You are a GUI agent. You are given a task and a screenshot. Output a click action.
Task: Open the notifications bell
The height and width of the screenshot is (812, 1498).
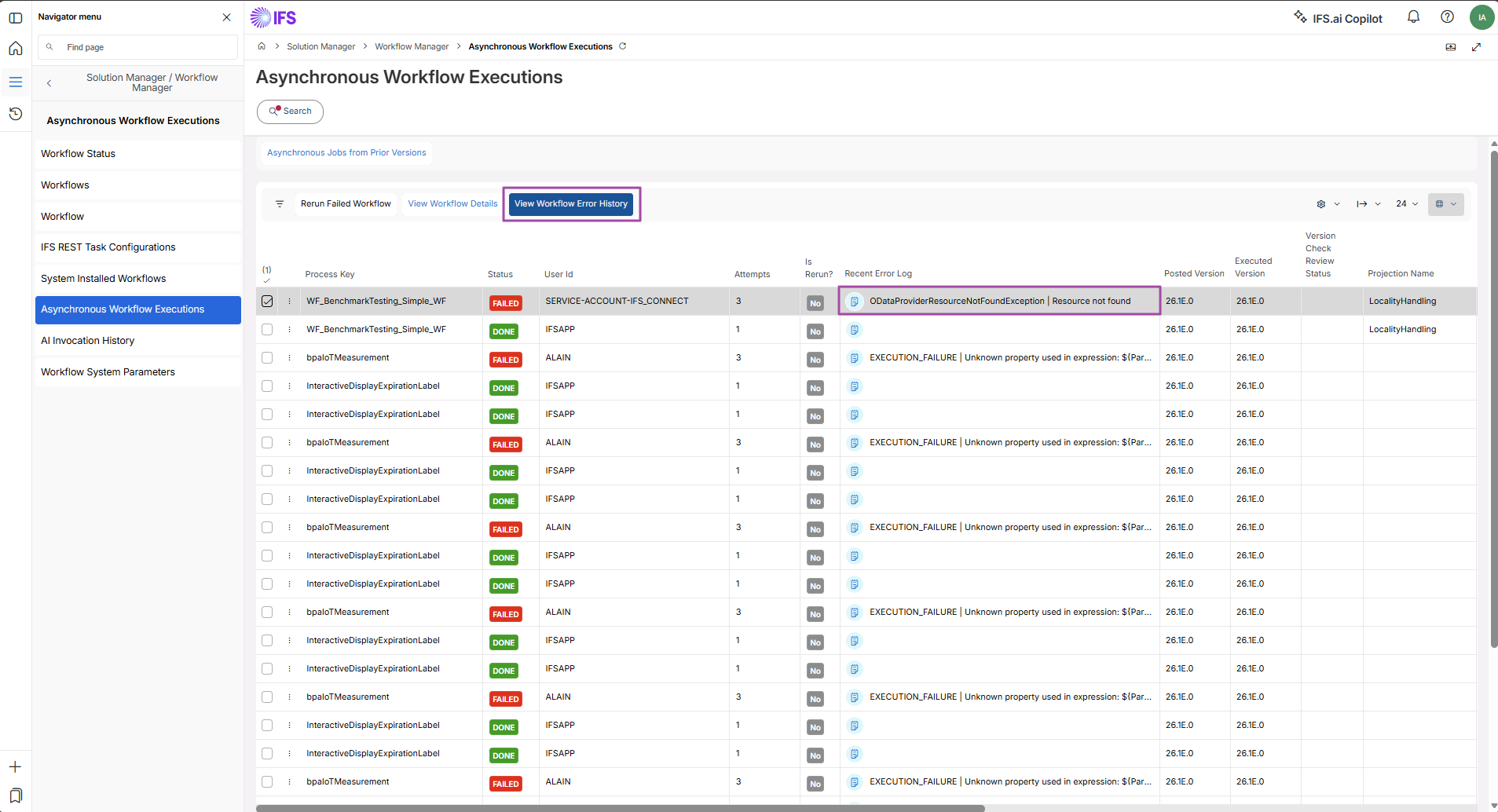(1413, 16)
